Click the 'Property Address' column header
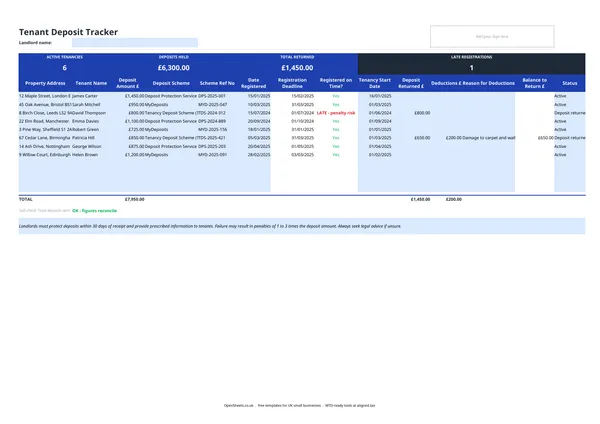 point(45,83)
